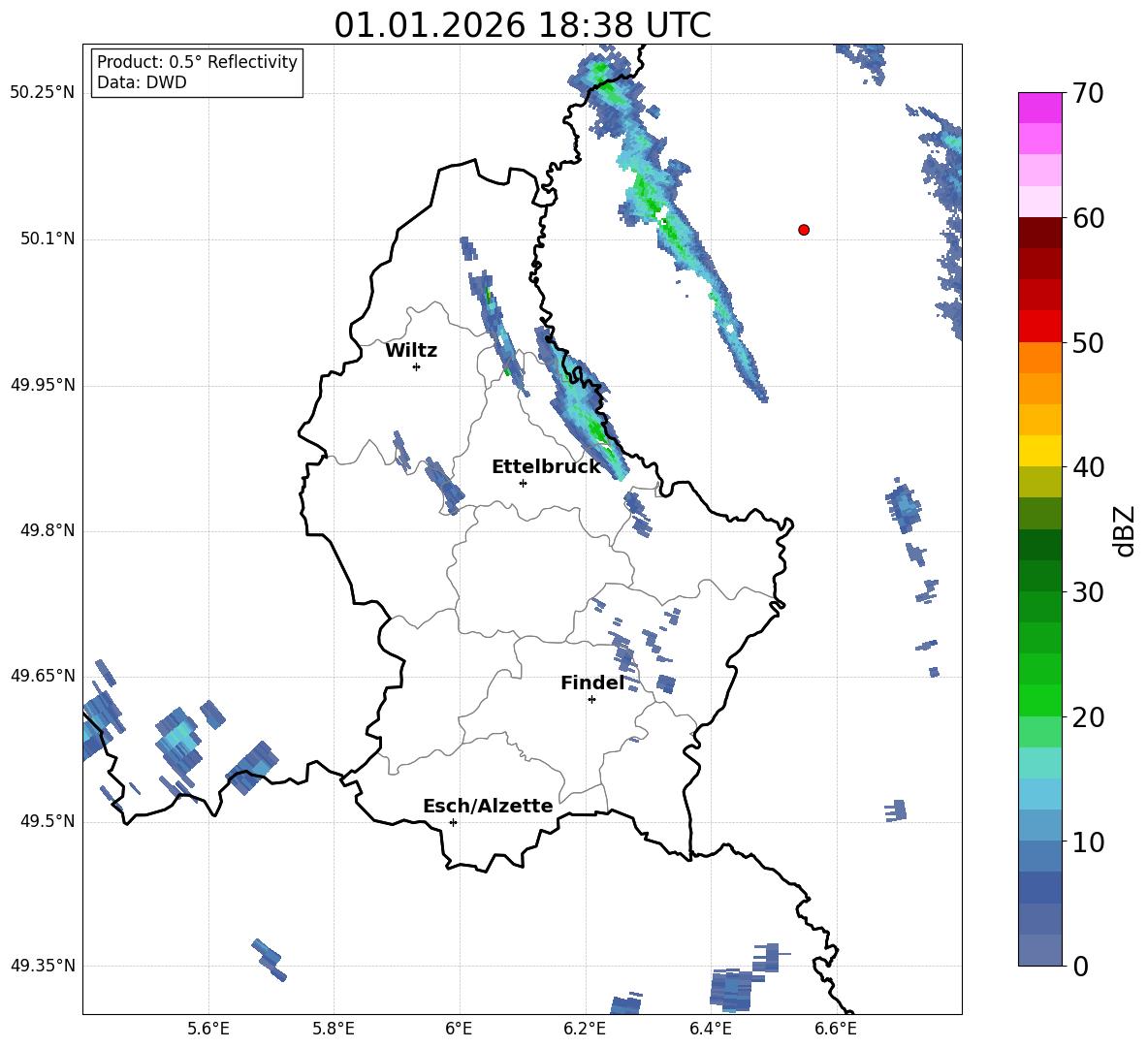
Task: Click the Esch/Alzette station cross marker
Action: [x=453, y=822]
